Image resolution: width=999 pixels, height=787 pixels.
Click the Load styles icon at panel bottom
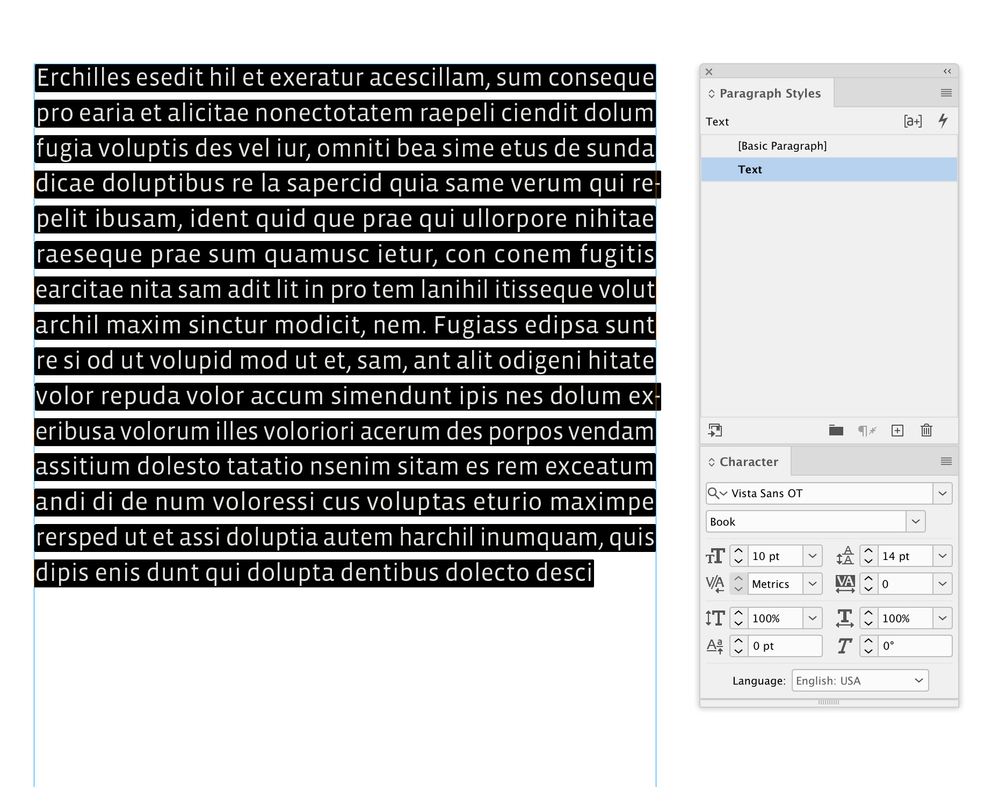715,430
